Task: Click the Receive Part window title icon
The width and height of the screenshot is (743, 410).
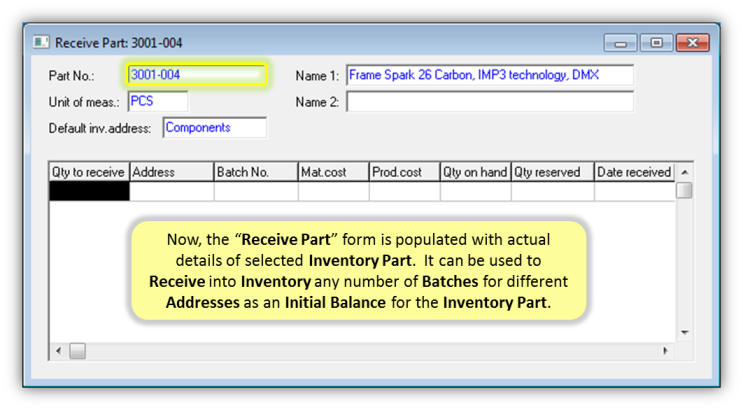Action: (x=41, y=43)
